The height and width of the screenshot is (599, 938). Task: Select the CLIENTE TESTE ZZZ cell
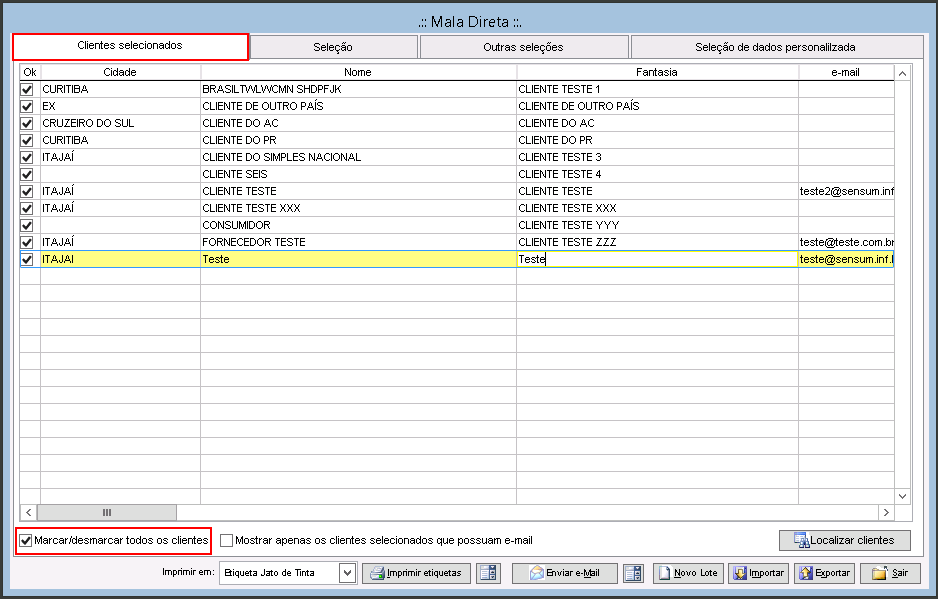click(x=657, y=242)
